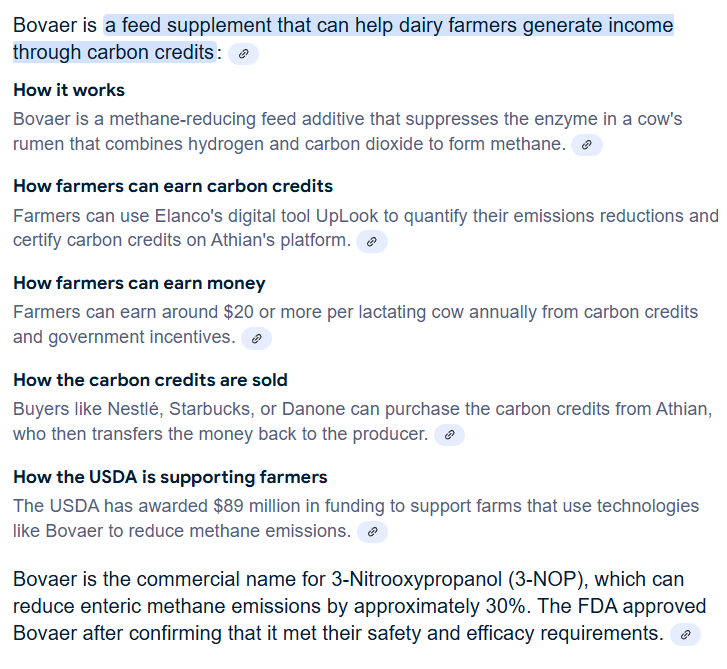This screenshot has width=727, height=669.
Task: Click link icon after "form methane."
Action: coord(586,145)
